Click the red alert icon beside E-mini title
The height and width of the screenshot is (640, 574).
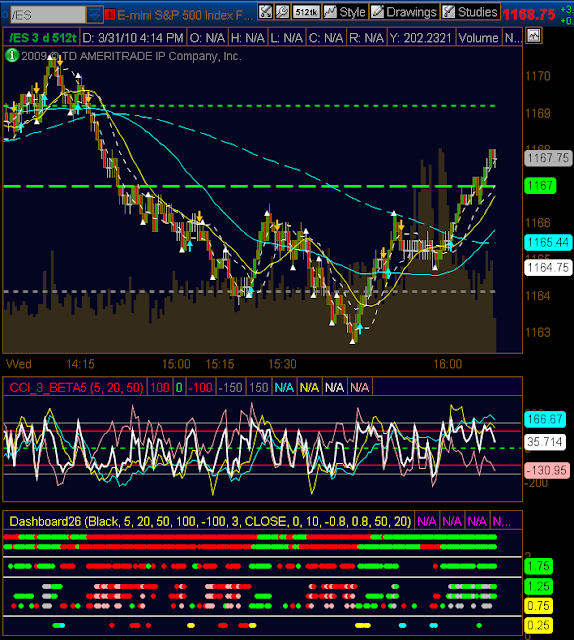tap(109, 15)
